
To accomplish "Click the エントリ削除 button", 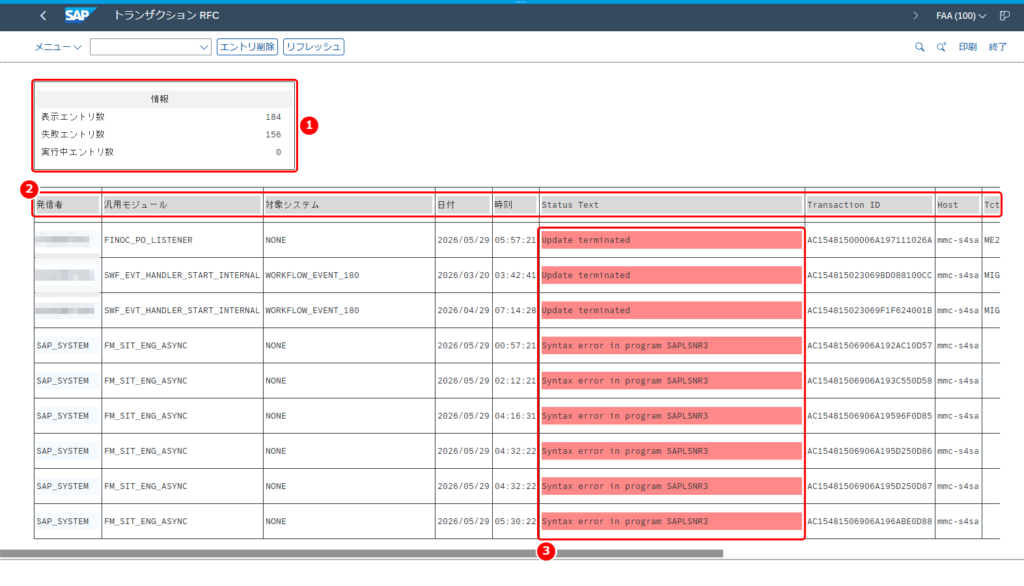I will point(247,47).
